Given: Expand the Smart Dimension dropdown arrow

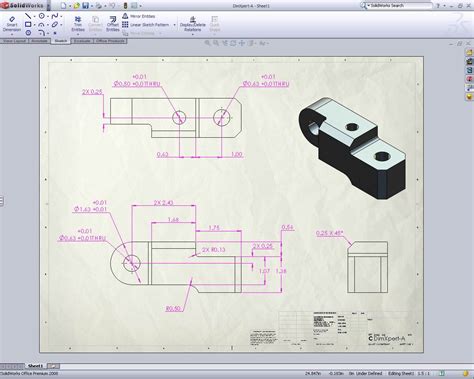Looking at the screenshot, I should [x=12, y=34].
